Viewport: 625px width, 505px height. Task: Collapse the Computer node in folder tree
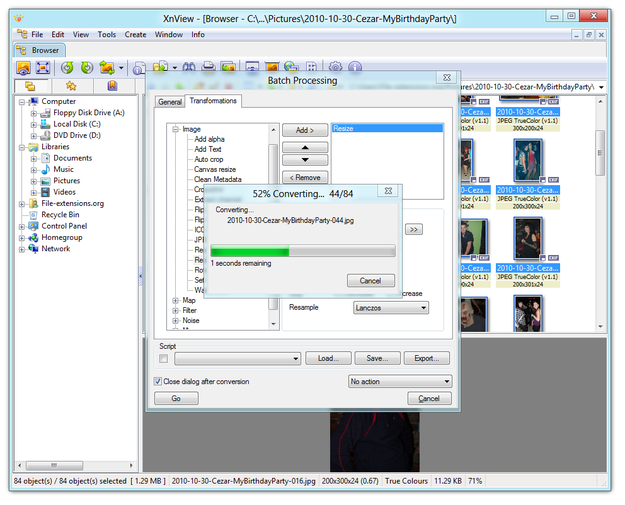tap(22, 102)
